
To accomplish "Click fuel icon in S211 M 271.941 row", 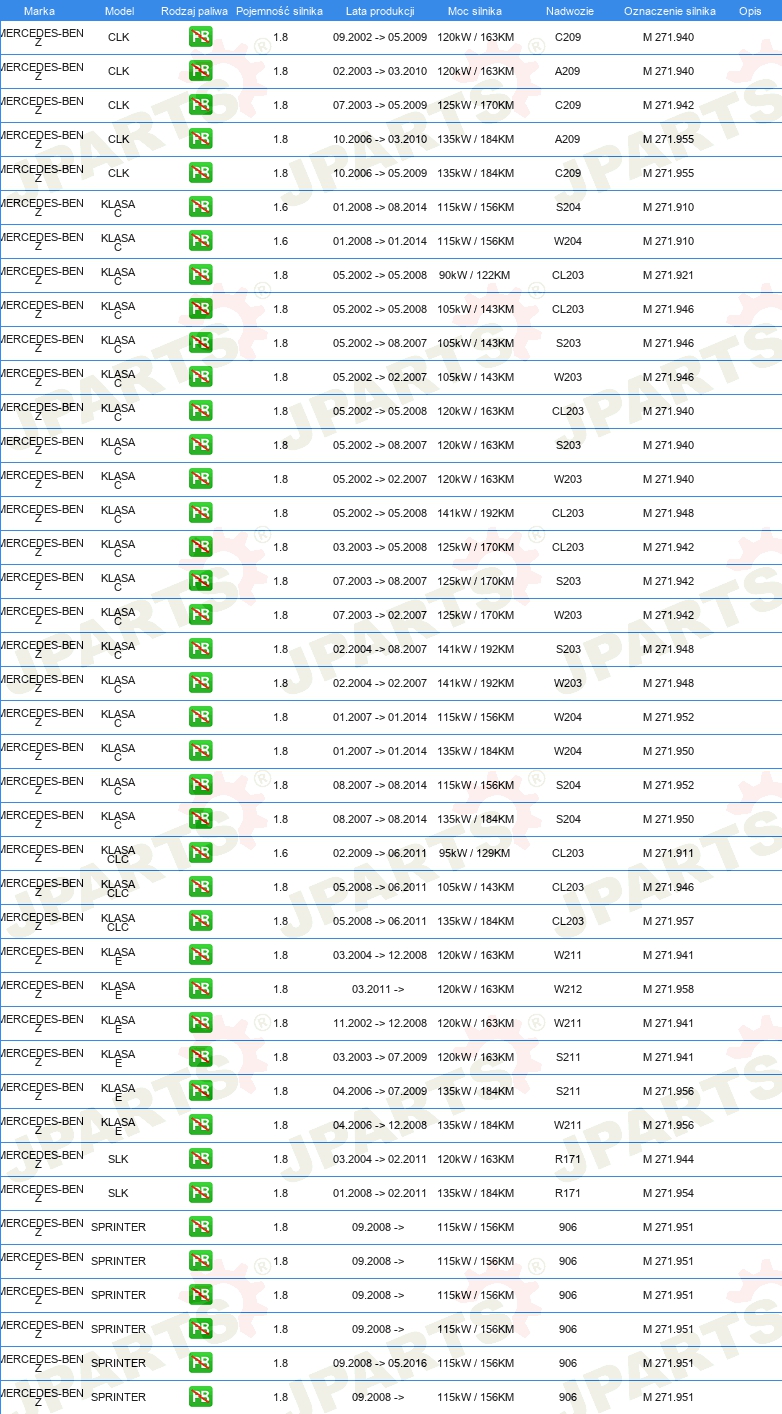I will [x=200, y=1057].
